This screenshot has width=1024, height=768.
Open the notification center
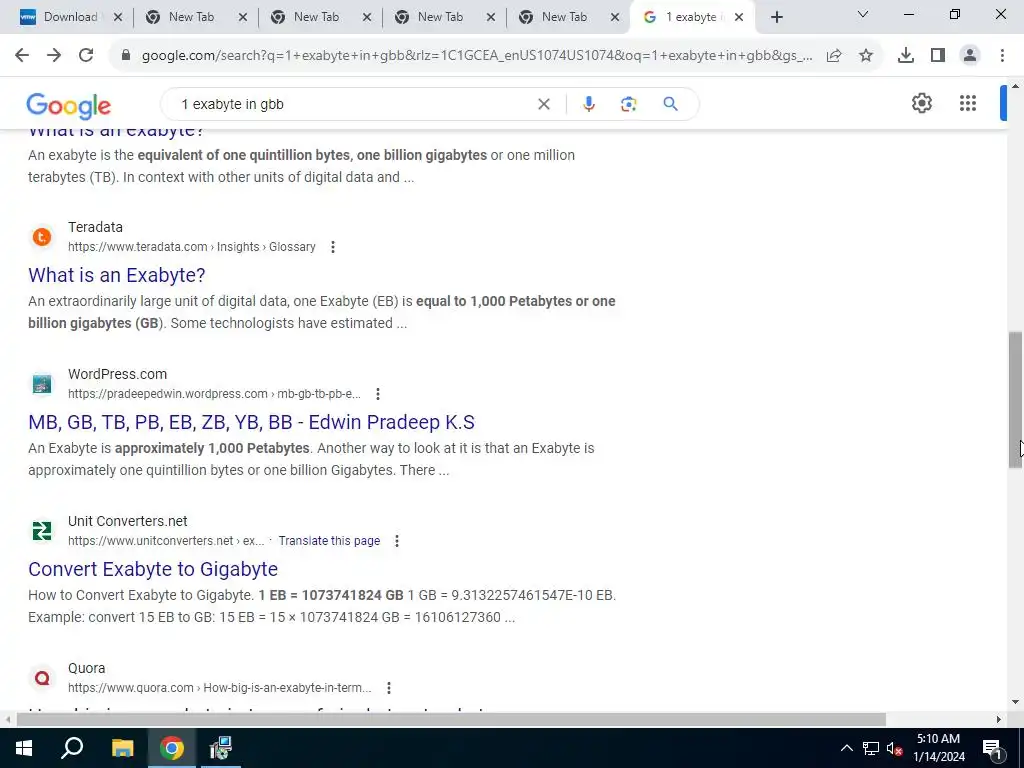coord(992,748)
